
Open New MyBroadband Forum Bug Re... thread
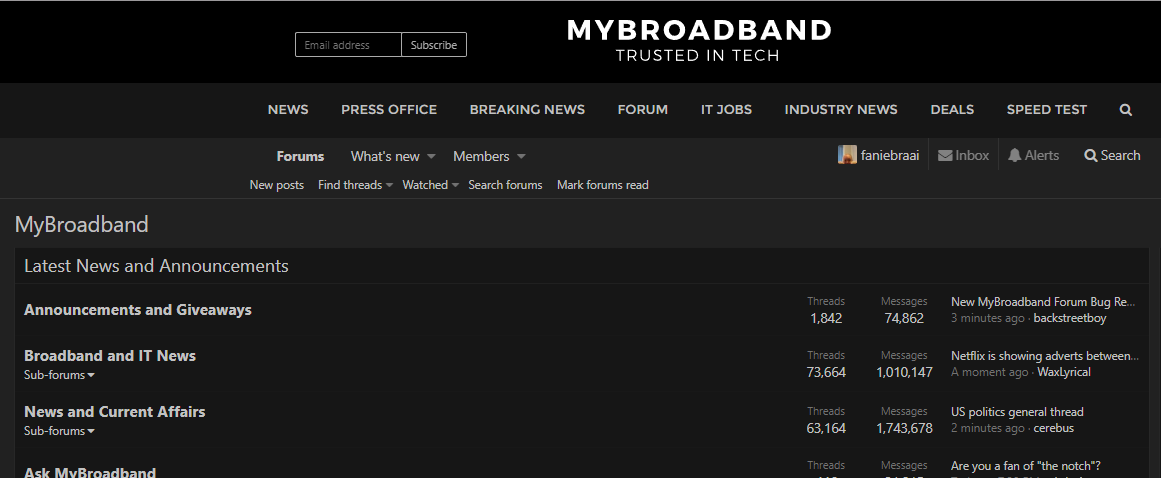pos(1043,302)
